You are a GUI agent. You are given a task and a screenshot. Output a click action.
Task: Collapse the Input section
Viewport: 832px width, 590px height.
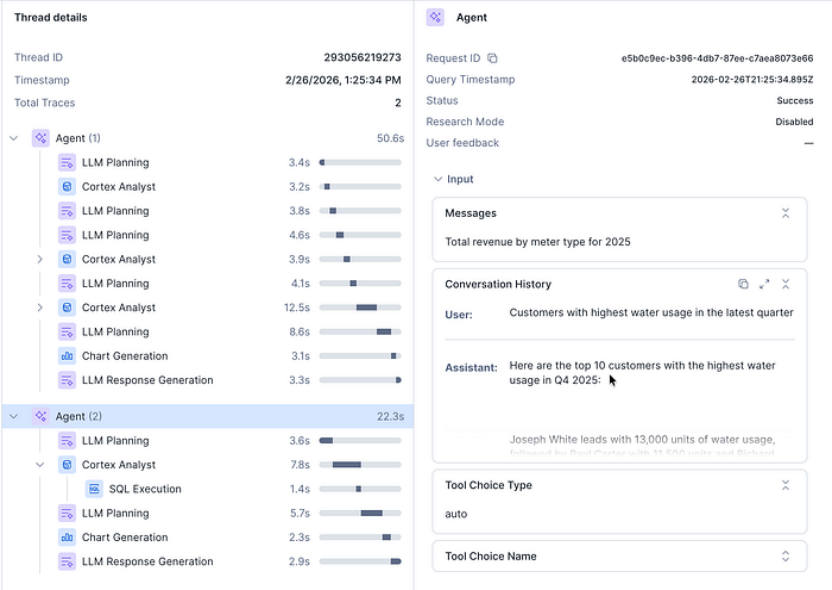[437, 180]
